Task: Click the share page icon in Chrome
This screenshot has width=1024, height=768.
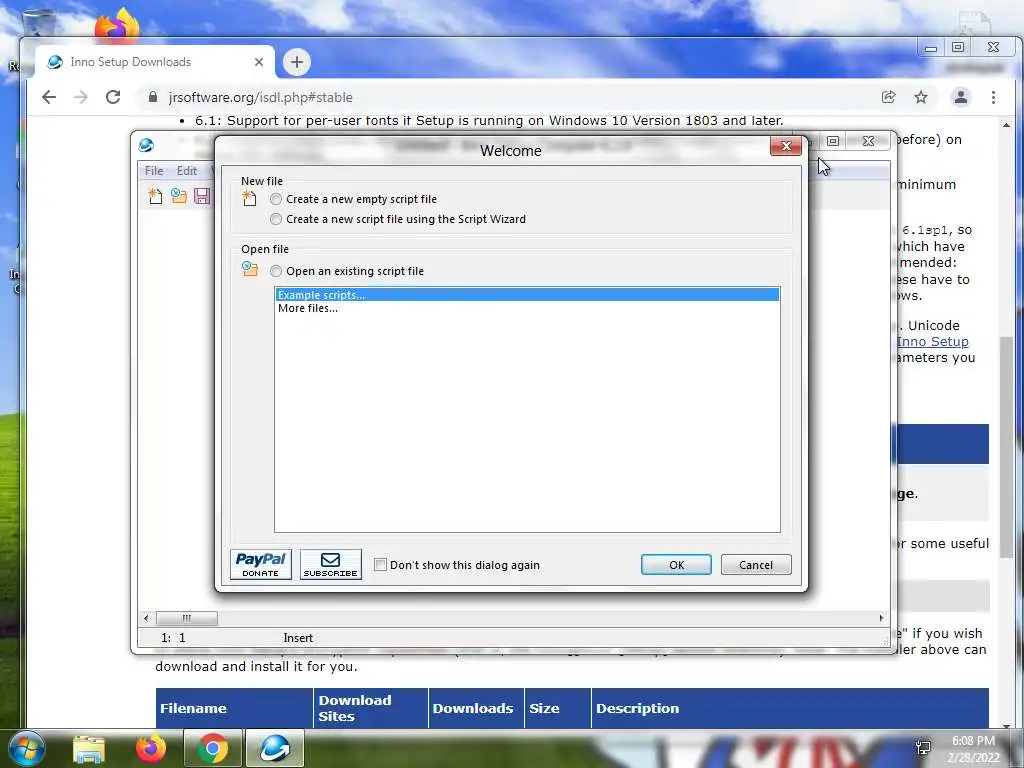Action: coord(888,97)
